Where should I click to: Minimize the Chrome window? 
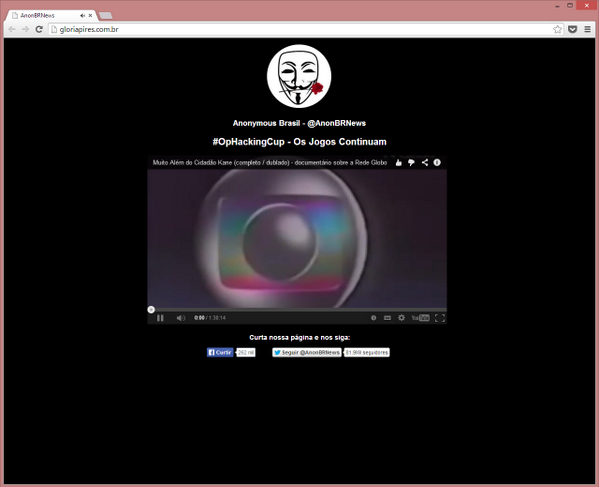[x=558, y=6]
